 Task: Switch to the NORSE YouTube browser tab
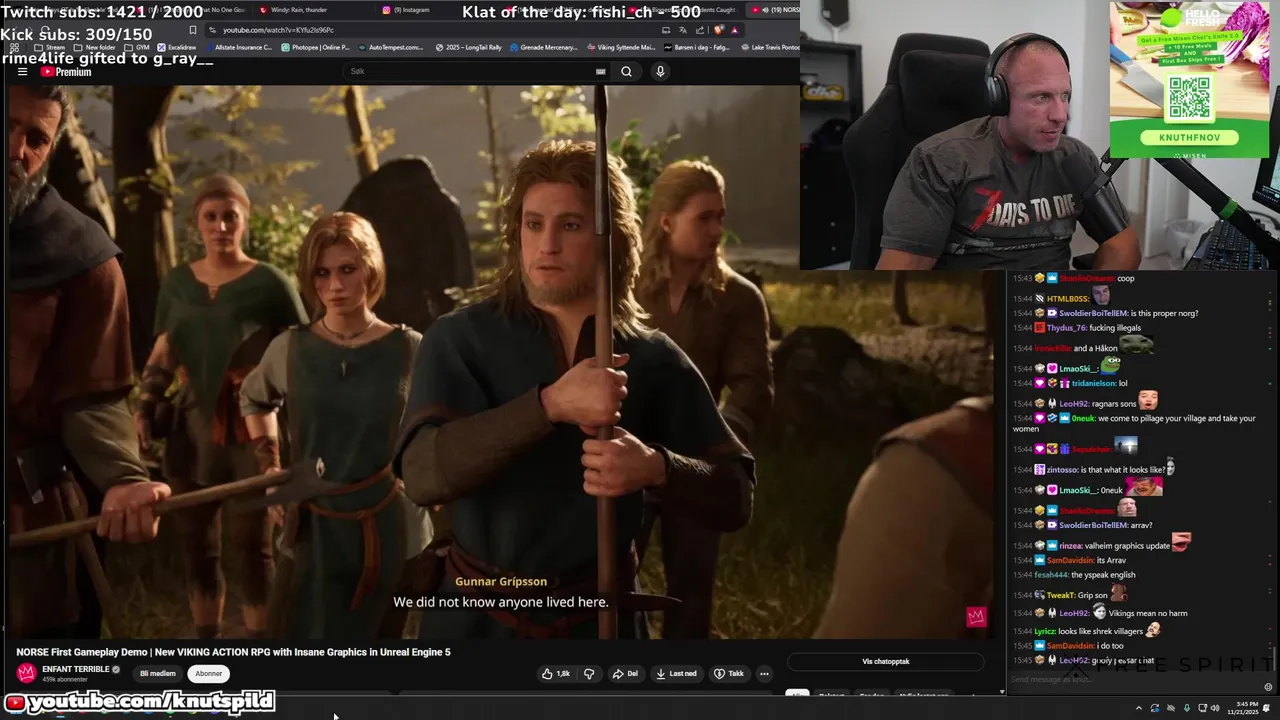[775, 10]
